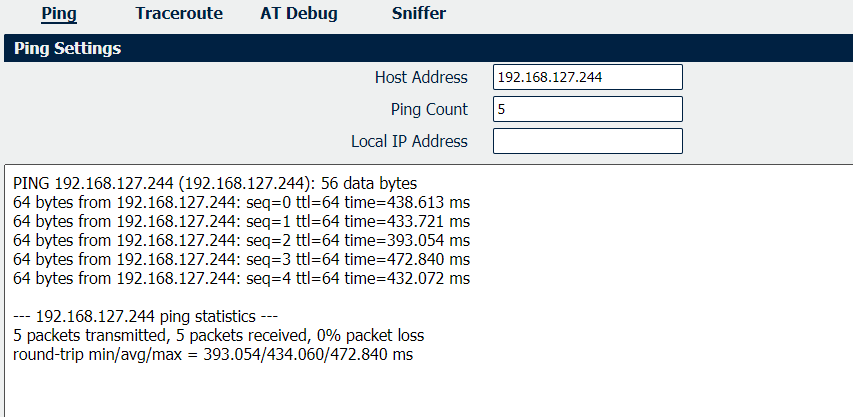Focus the Ping Count field
The image size is (853, 417).
pos(588,109)
